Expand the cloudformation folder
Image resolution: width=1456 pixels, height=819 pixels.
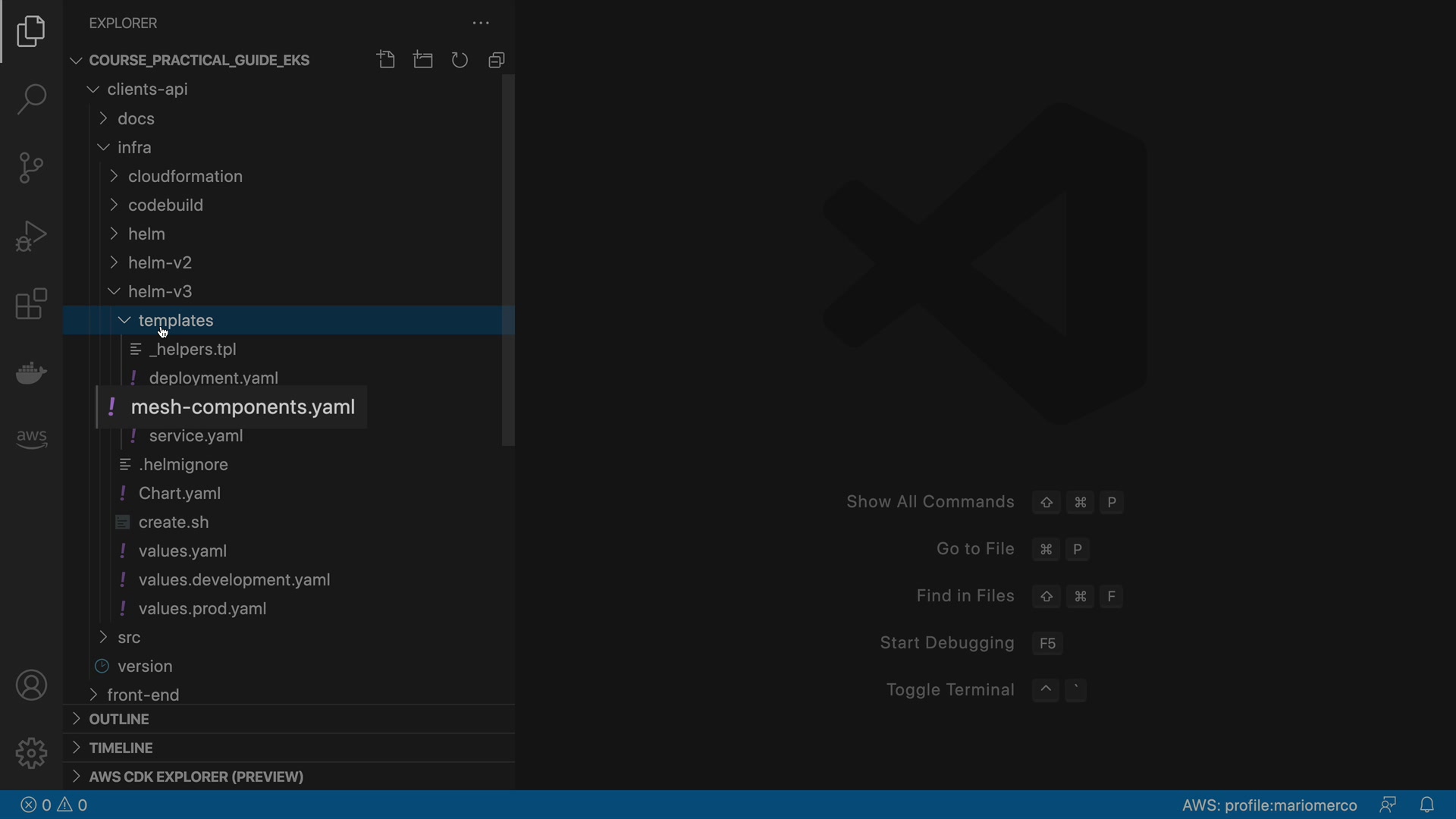(185, 177)
